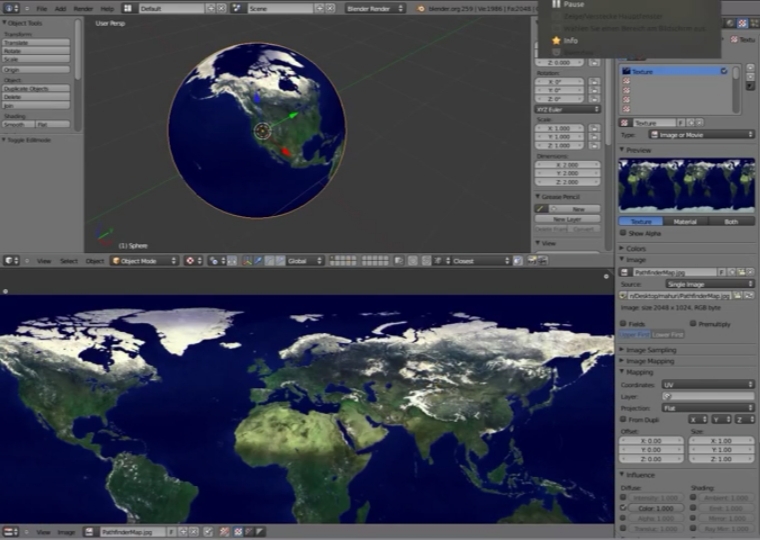This screenshot has height=540, width=760.
Task: Uncheck the diffuse Color influence checkbox
Action: pos(623,508)
